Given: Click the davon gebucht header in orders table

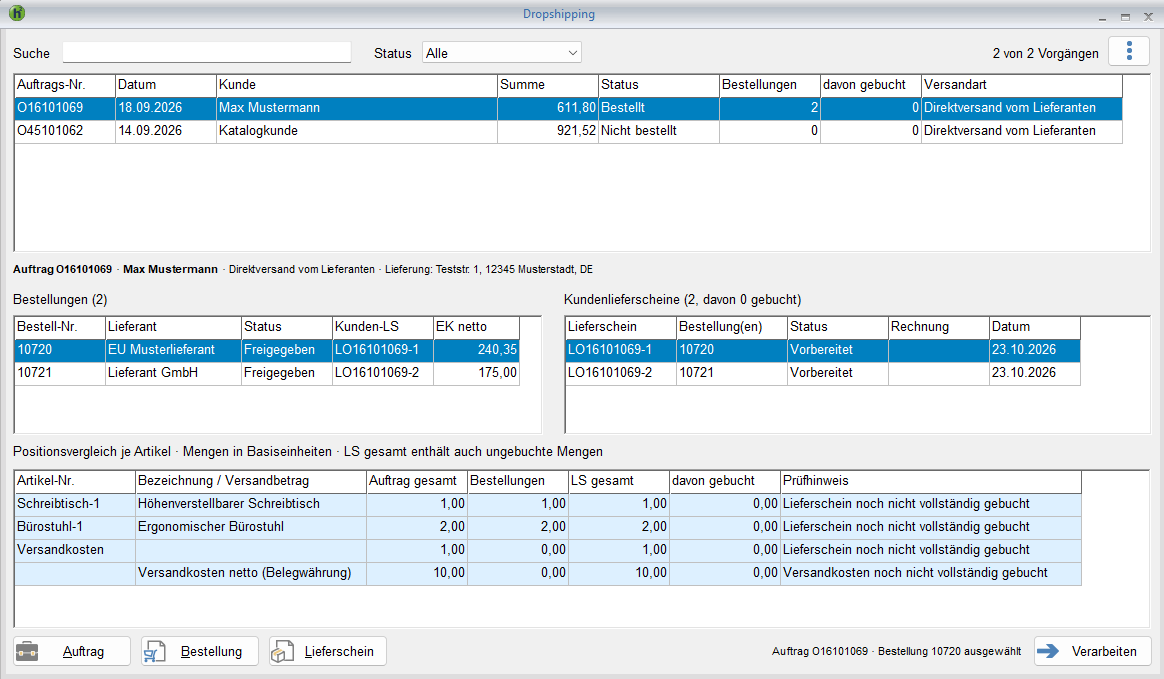Looking at the screenshot, I should click(x=871, y=85).
